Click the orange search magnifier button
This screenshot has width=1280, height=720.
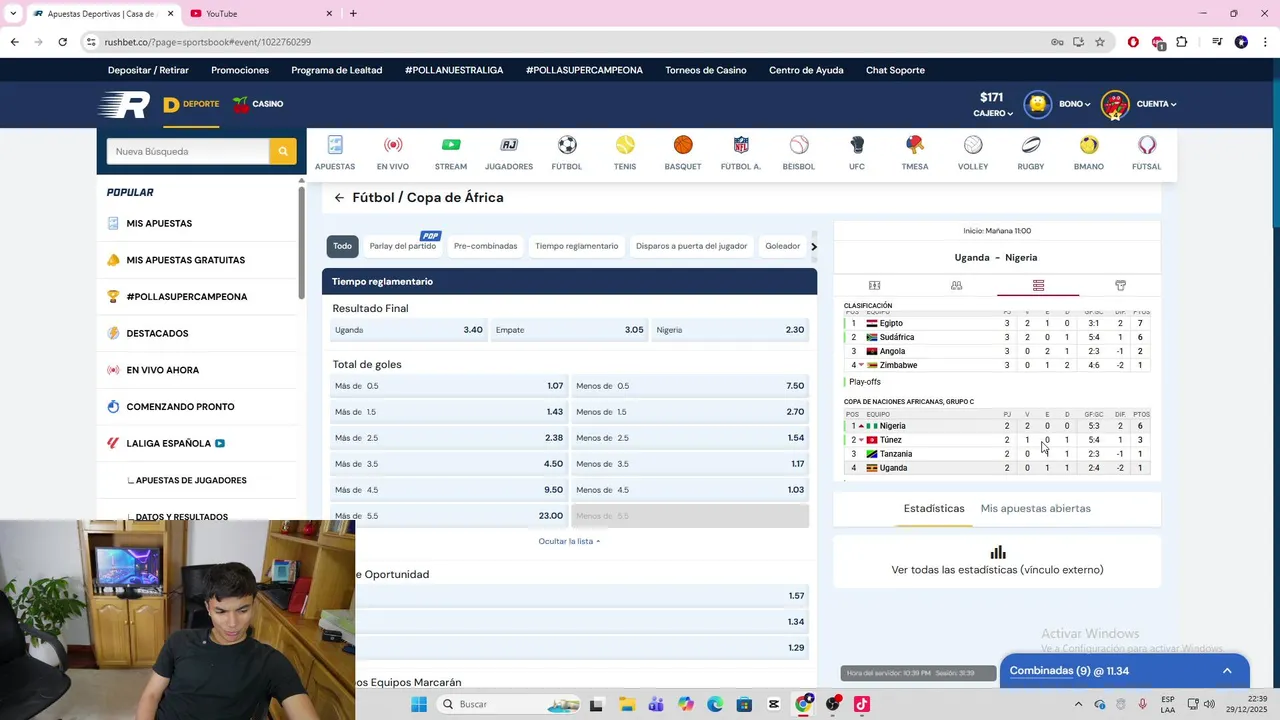click(283, 151)
